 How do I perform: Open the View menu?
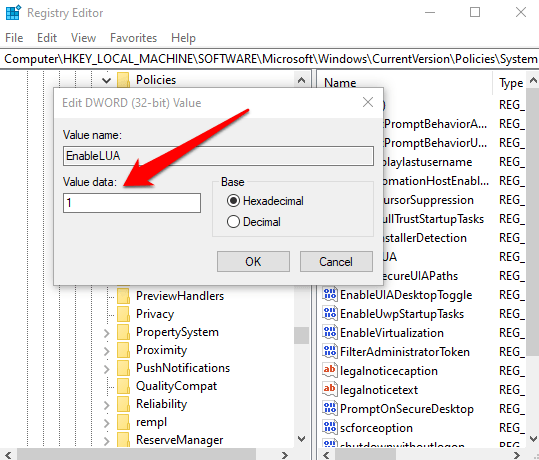(x=83, y=38)
